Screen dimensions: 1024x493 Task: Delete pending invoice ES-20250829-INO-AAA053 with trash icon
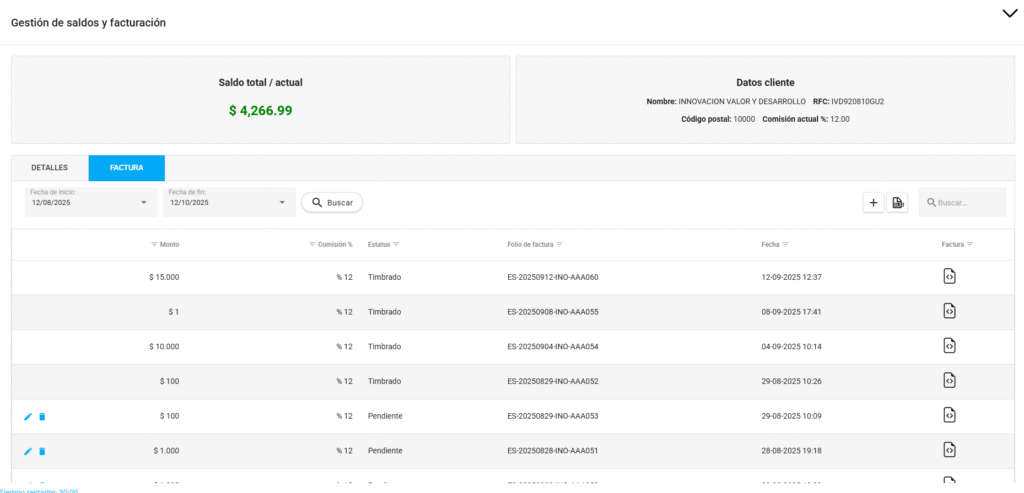(x=42, y=416)
